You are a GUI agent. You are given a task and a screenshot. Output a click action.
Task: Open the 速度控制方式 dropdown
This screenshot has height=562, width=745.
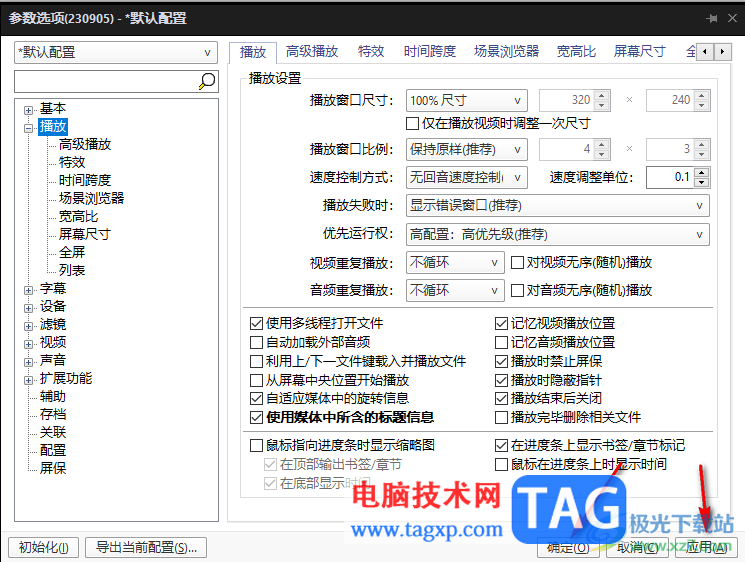point(467,178)
